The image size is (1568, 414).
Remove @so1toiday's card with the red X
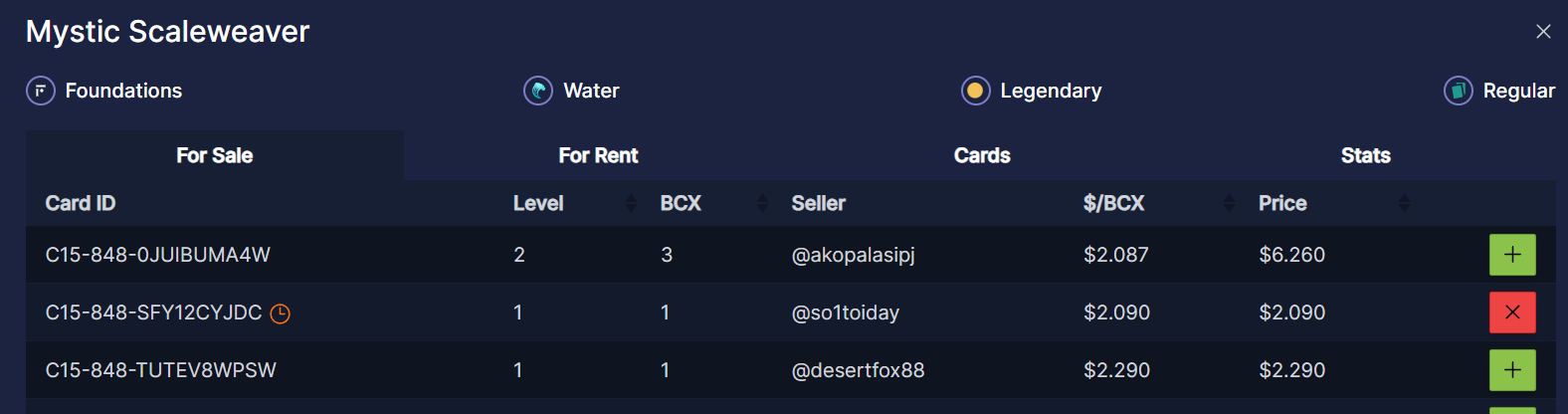coord(1512,312)
